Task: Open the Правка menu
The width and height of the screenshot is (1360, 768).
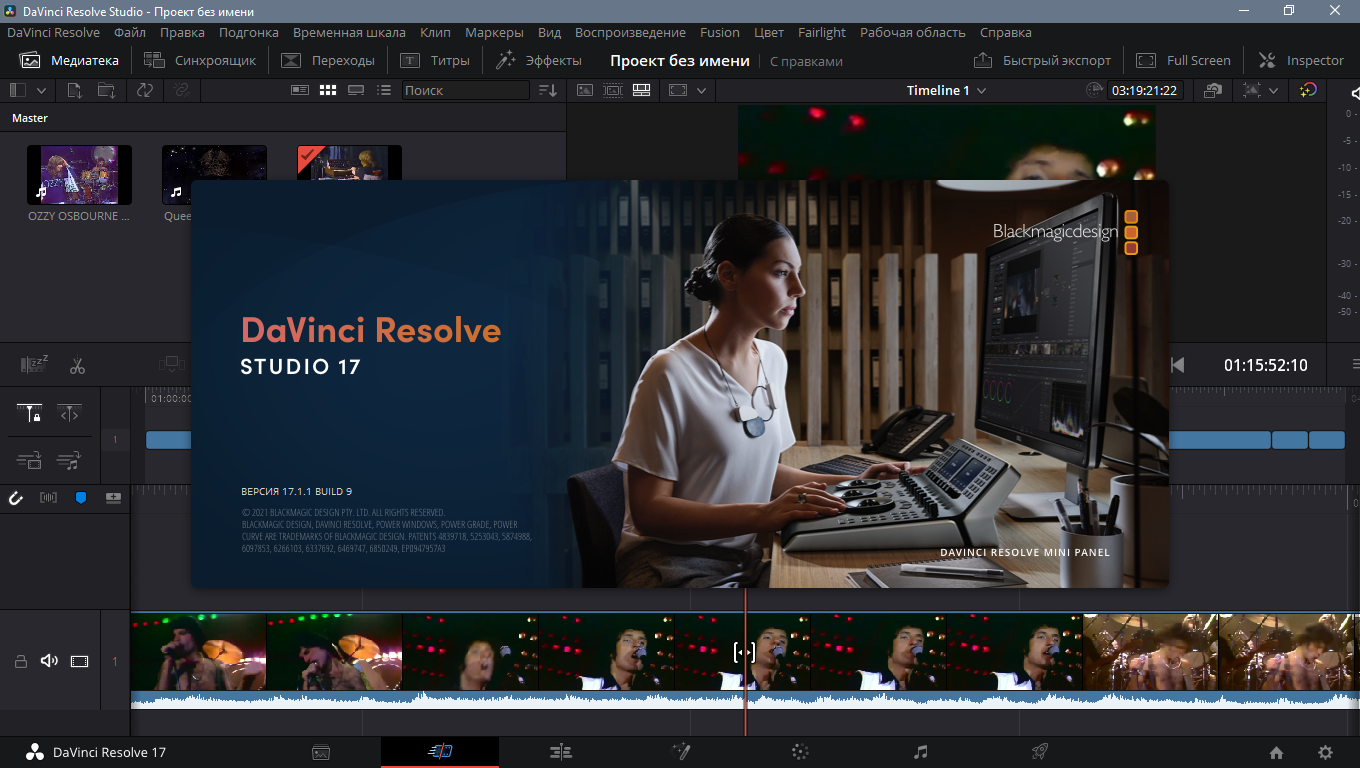Action: point(182,32)
